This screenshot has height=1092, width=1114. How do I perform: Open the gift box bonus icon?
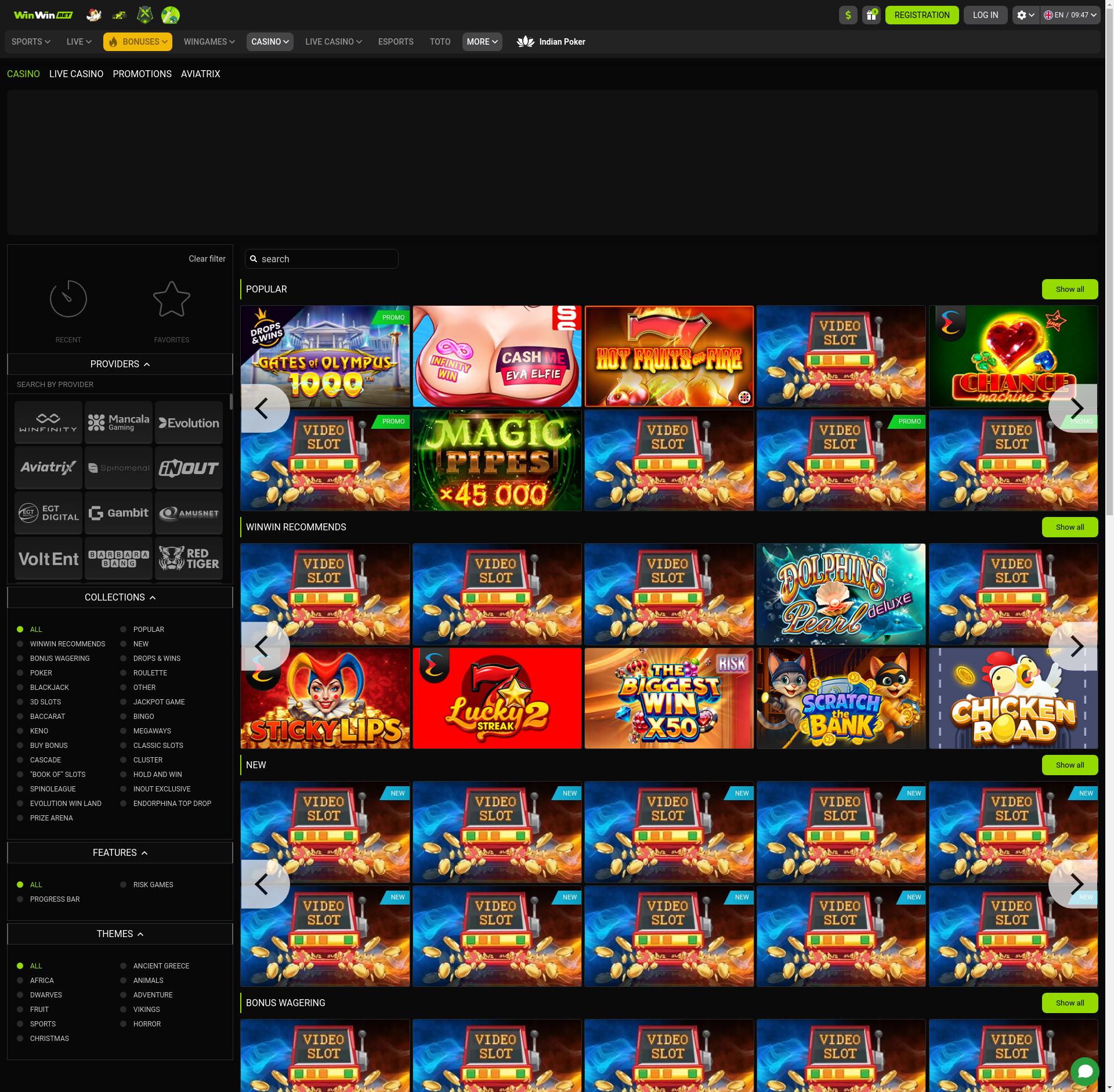coord(871,15)
